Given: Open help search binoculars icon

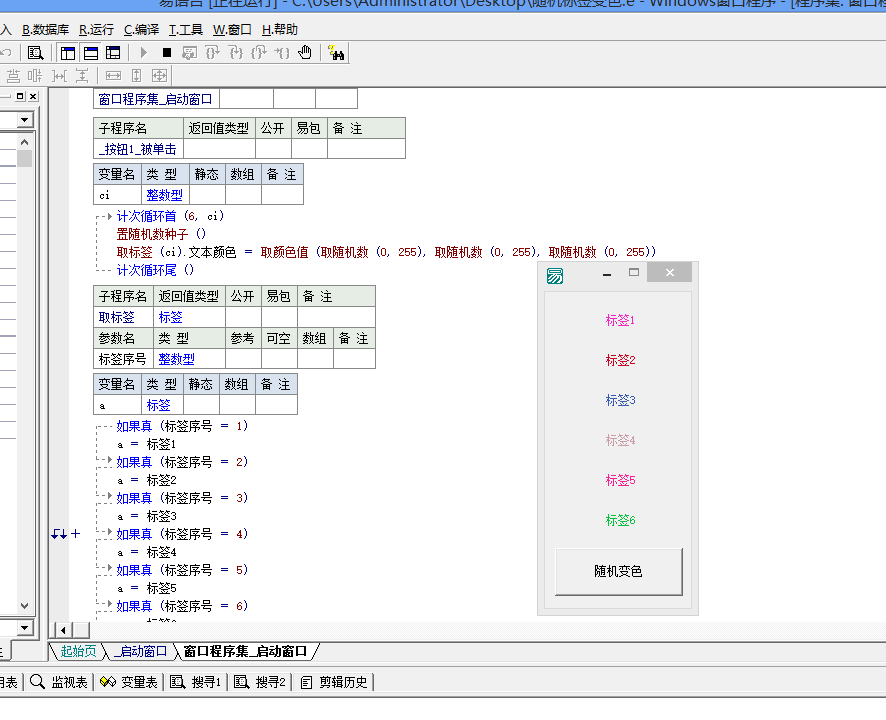Looking at the screenshot, I should [x=336, y=53].
